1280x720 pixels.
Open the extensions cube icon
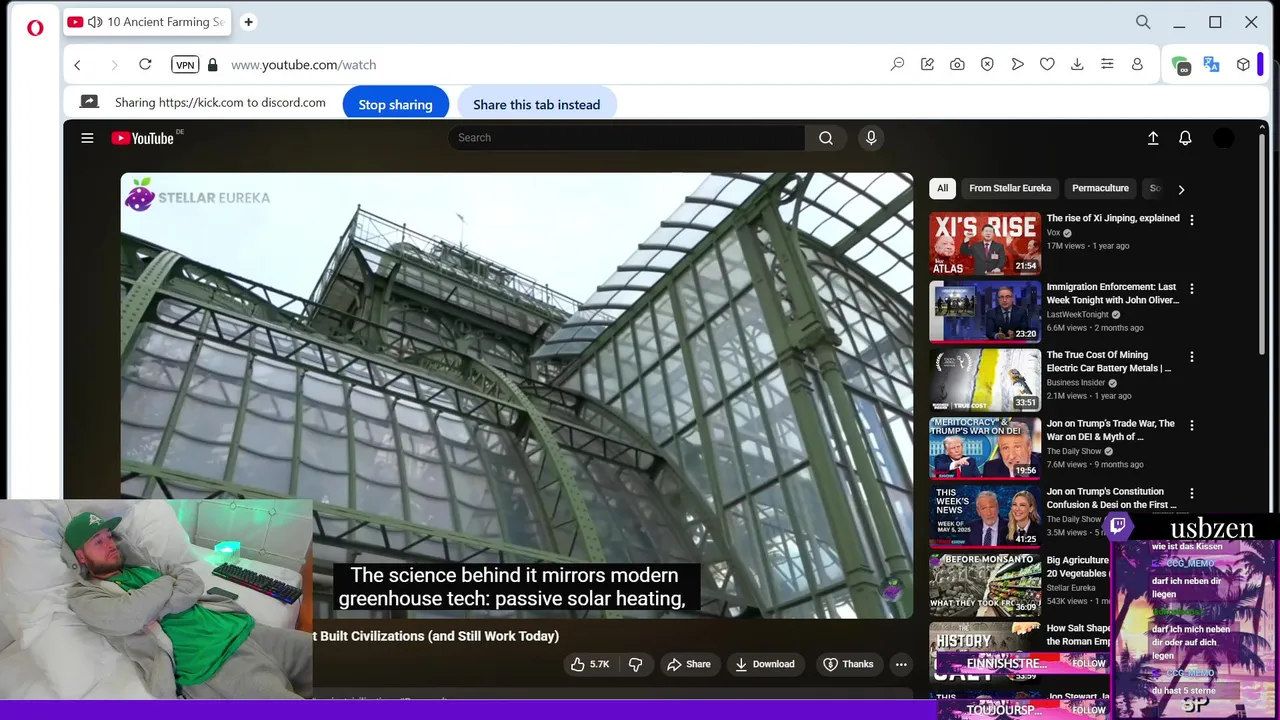[x=1243, y=65]
